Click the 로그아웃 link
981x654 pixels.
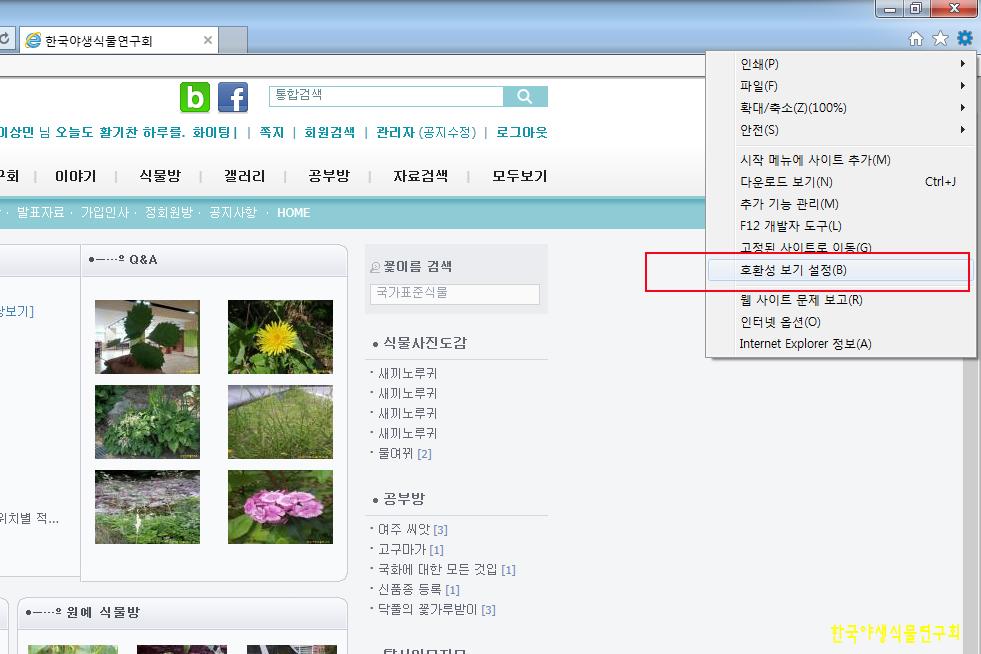coord(521,132)
